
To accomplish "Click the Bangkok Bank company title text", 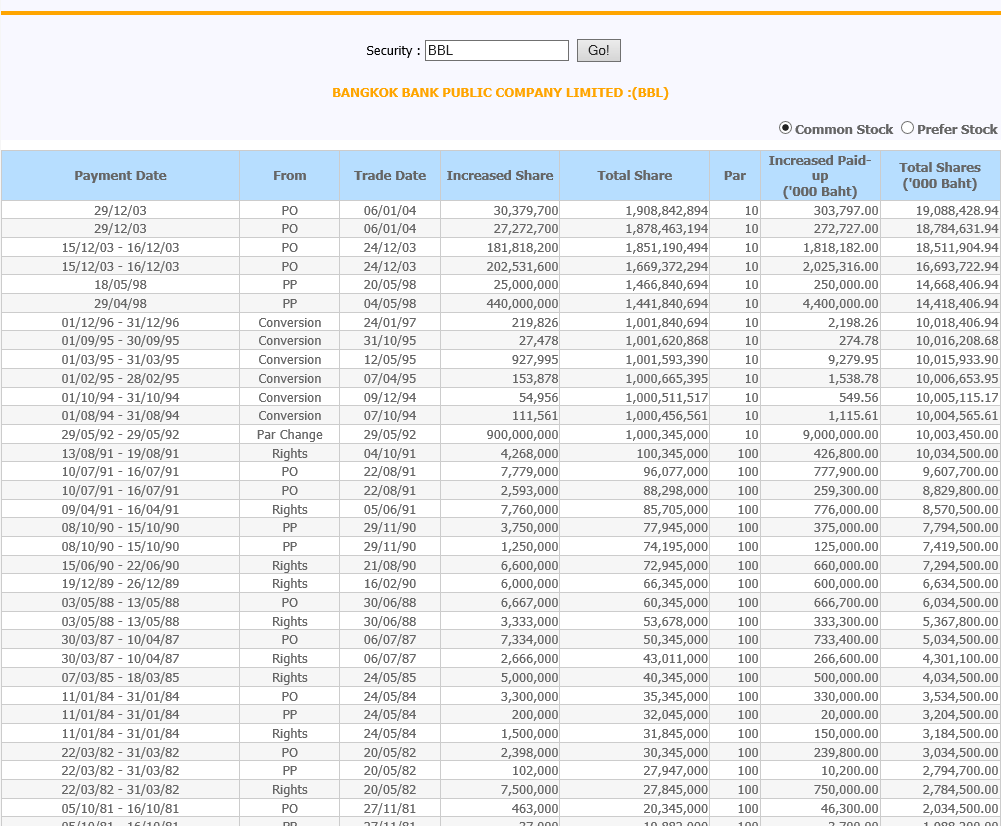I will coord(500,93).
